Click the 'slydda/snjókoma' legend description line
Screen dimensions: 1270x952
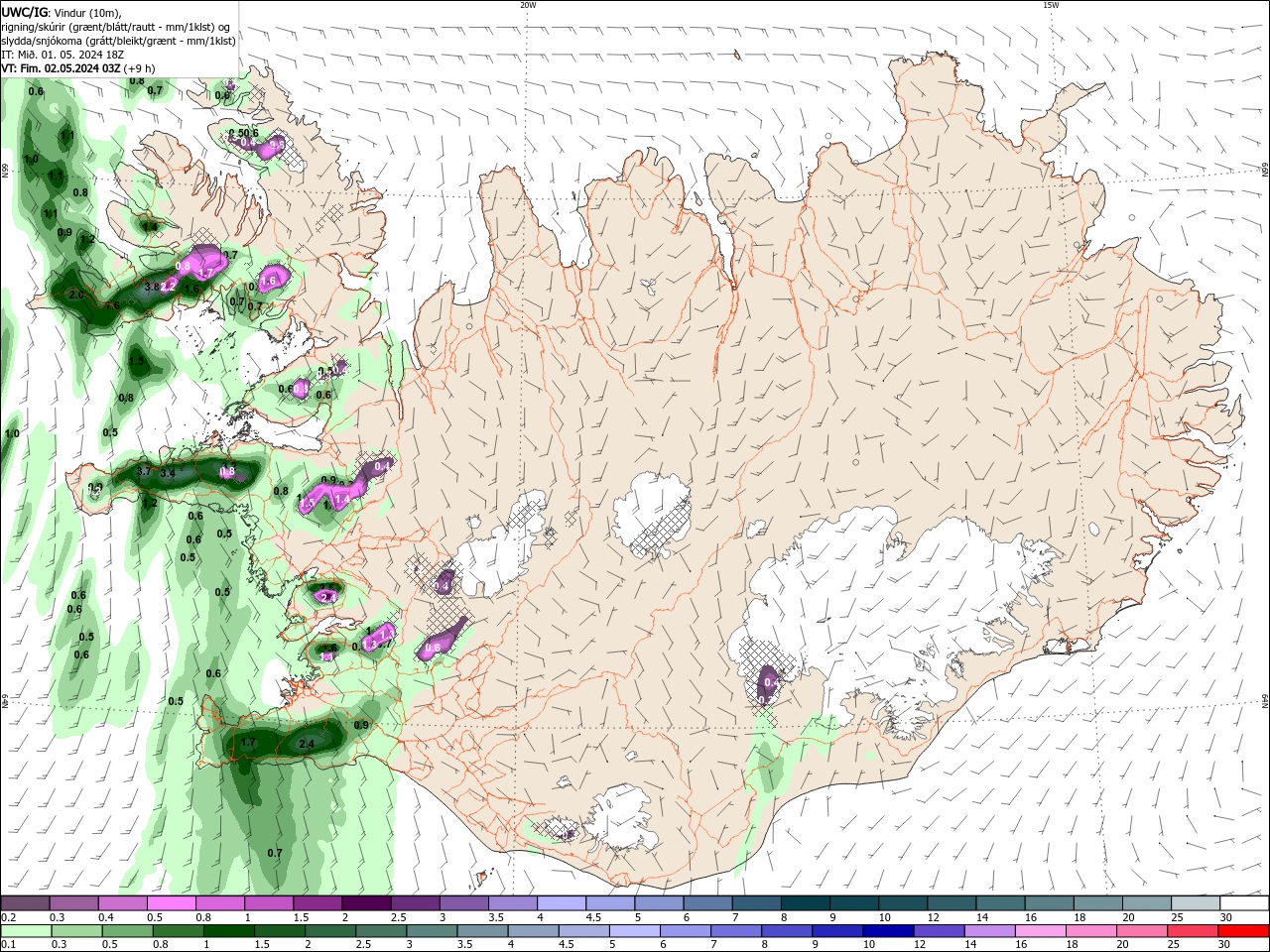coord(118,41)
